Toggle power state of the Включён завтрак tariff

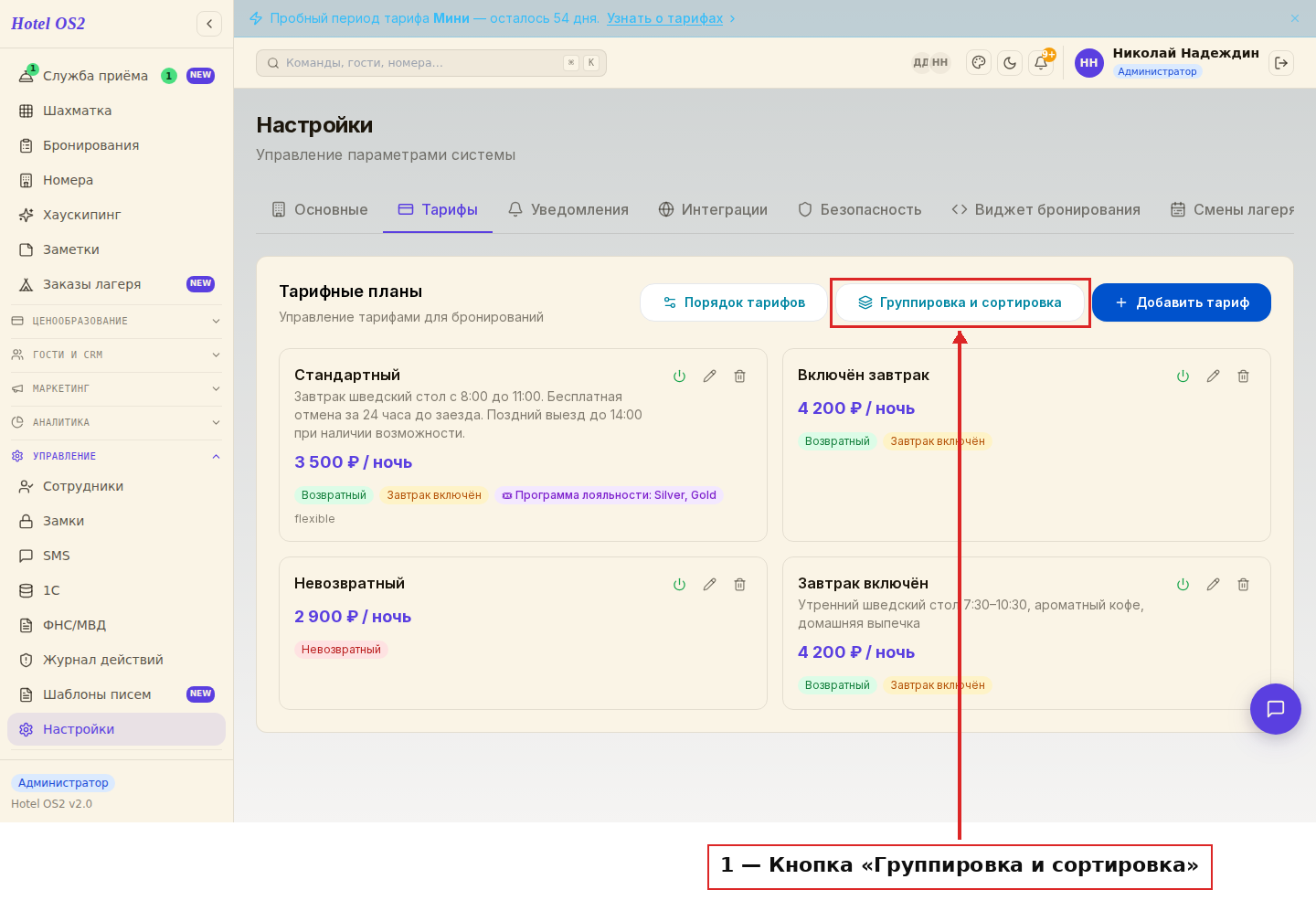(1183, 376)
